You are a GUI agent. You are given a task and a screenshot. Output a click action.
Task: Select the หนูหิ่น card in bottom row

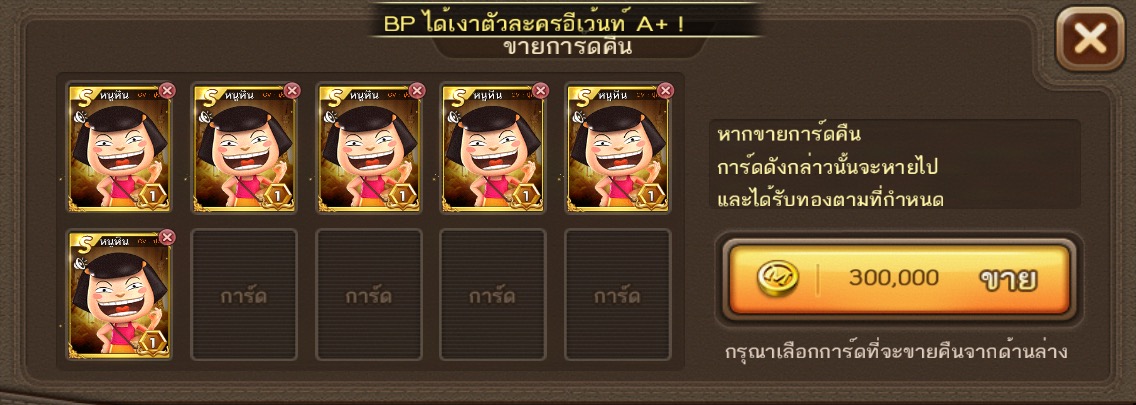click(120, 296)
